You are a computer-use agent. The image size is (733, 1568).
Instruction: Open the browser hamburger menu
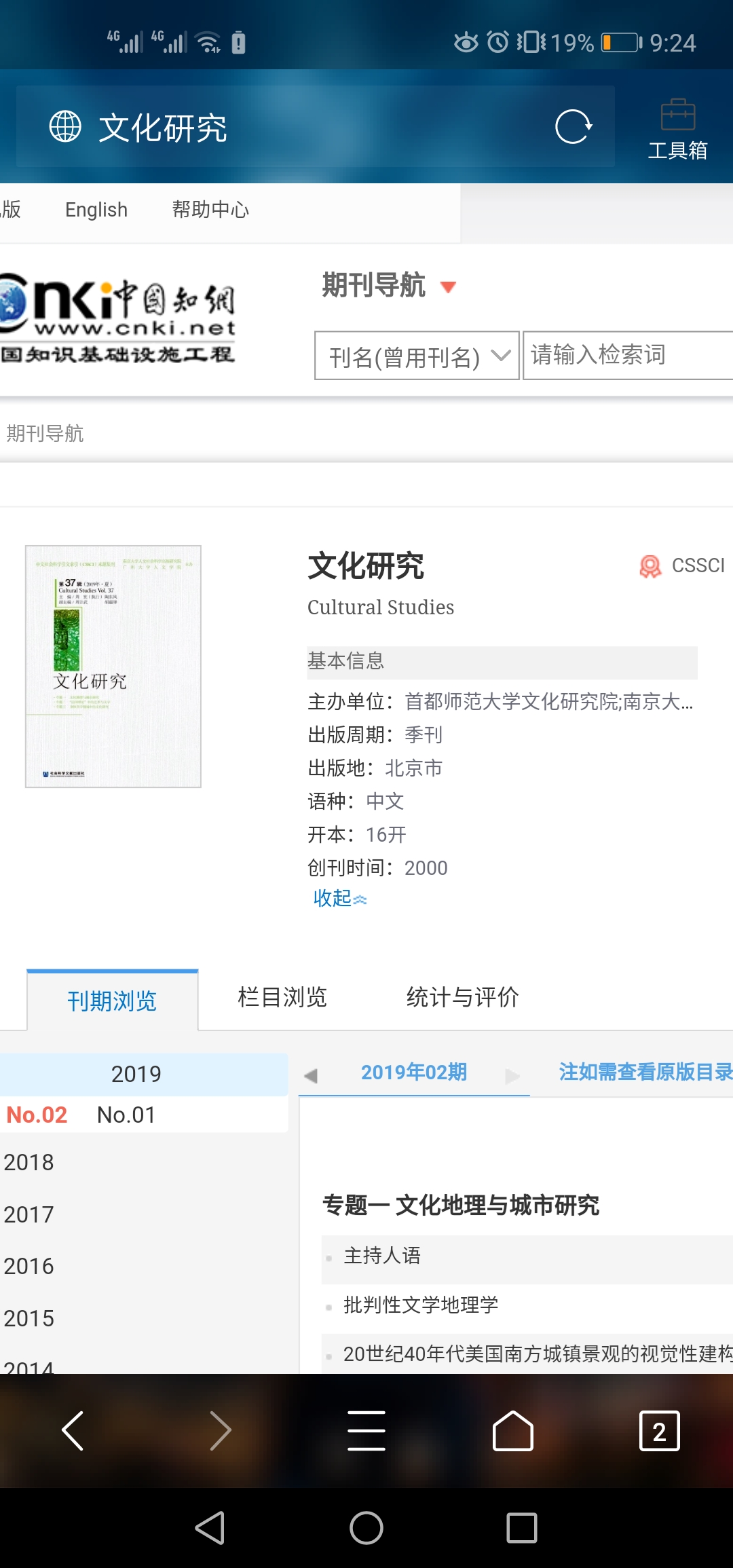(366, 1430)
